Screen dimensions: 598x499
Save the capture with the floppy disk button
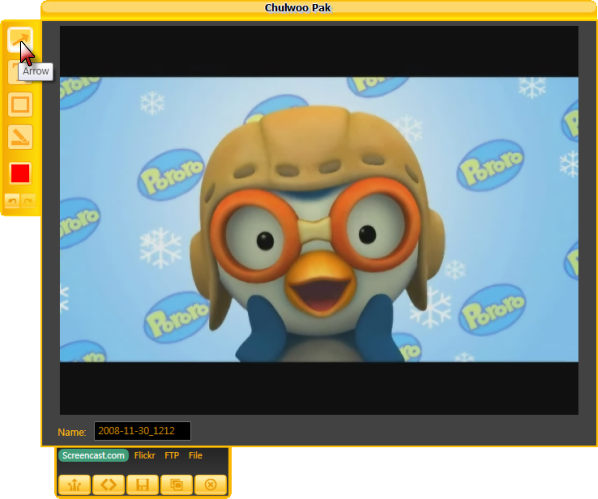click(142, 485)
